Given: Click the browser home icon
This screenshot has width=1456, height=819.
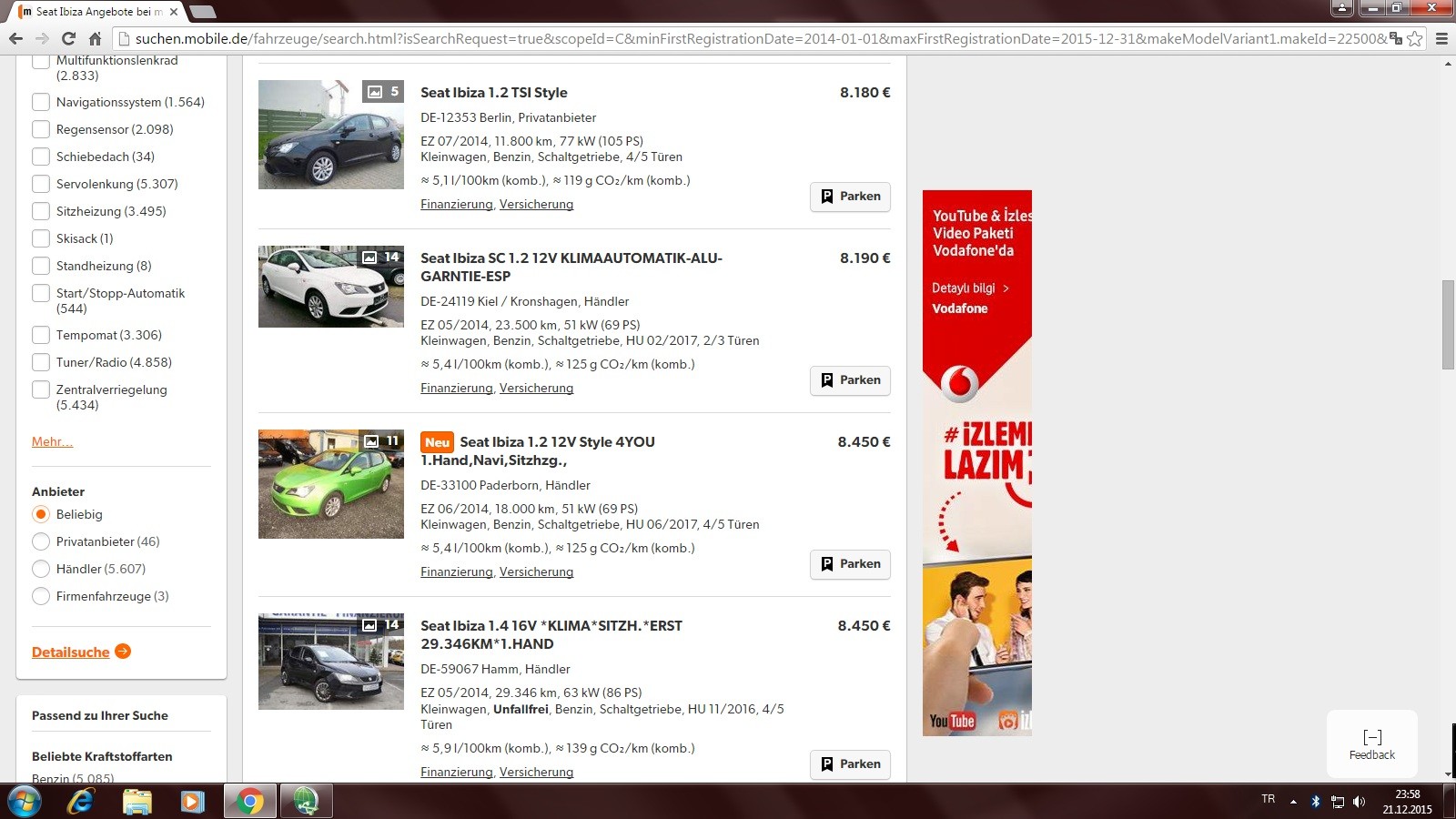Looking at the screenshot, I should click(95, 38).
